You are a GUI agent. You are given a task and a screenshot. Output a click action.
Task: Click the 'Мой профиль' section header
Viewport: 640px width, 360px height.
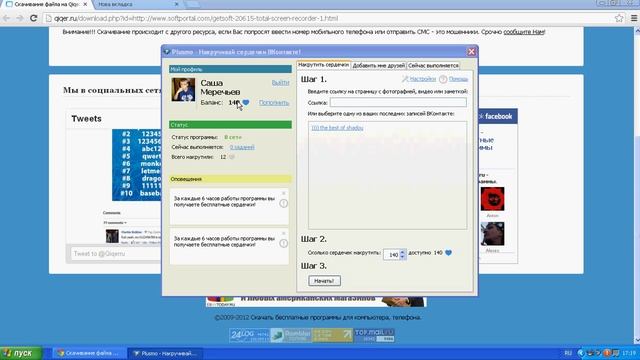(x=230, y=69)
